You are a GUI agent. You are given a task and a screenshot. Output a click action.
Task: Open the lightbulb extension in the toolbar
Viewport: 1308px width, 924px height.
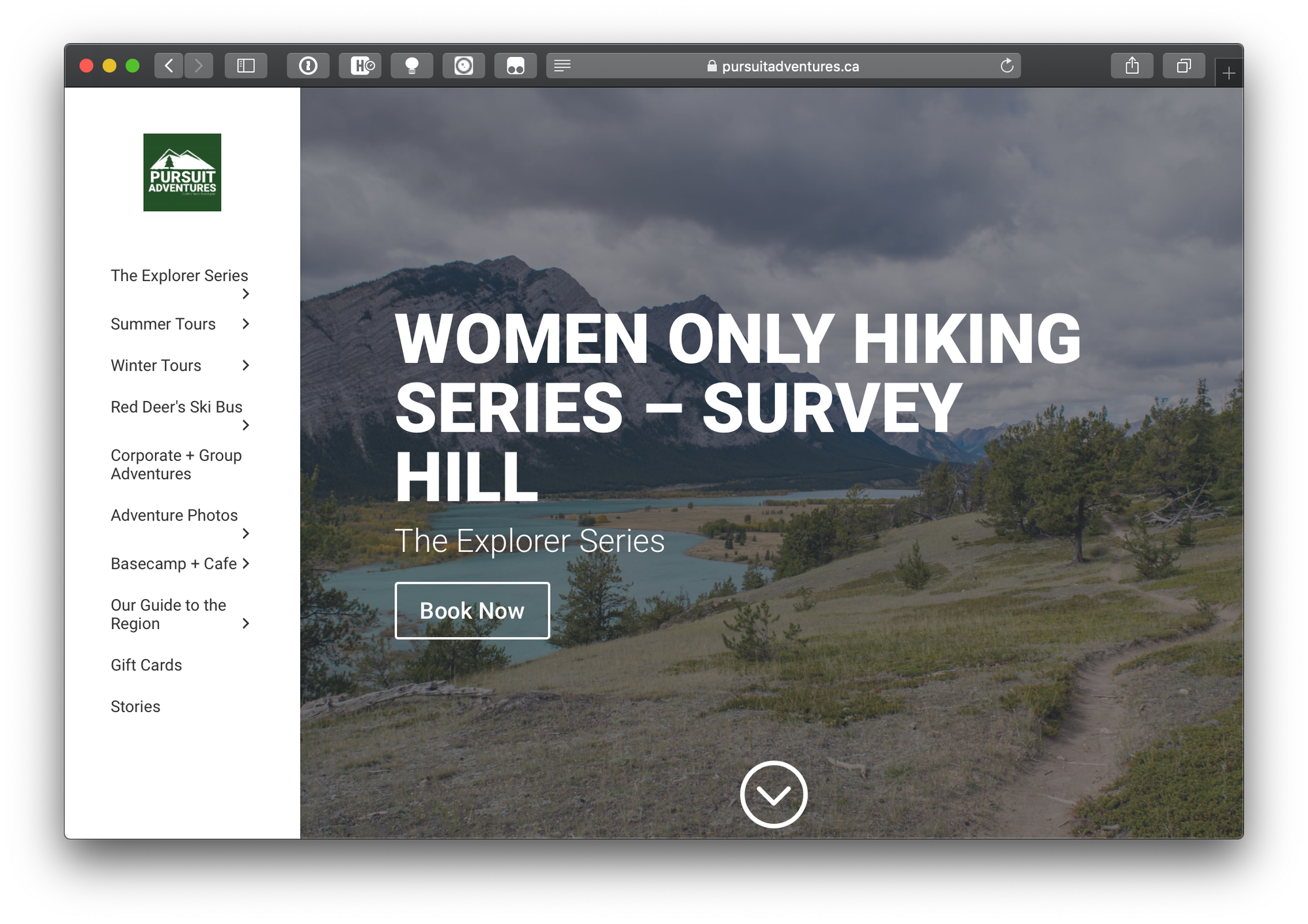412,65
